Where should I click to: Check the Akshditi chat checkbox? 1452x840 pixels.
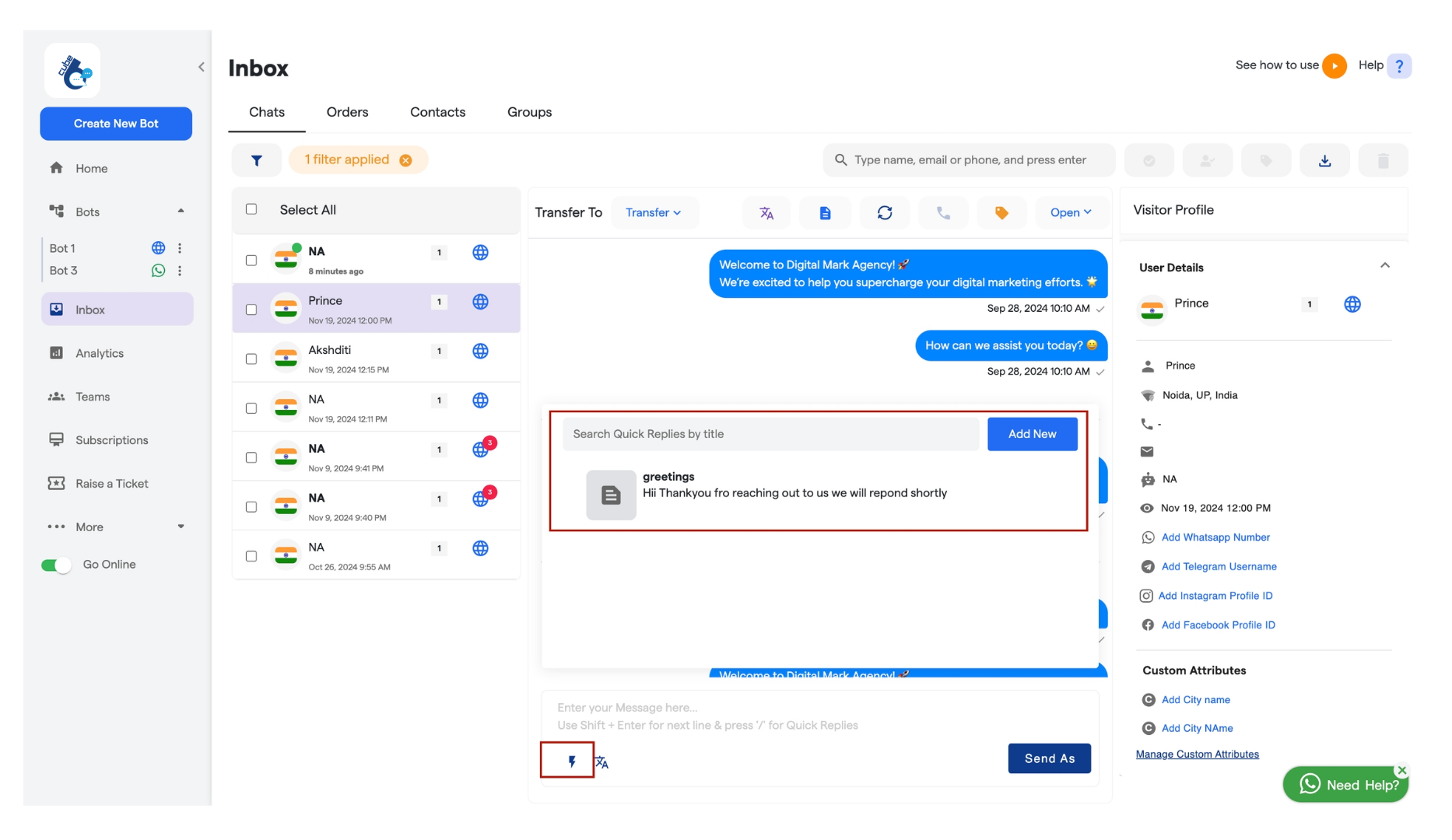[x=251, y=359]
